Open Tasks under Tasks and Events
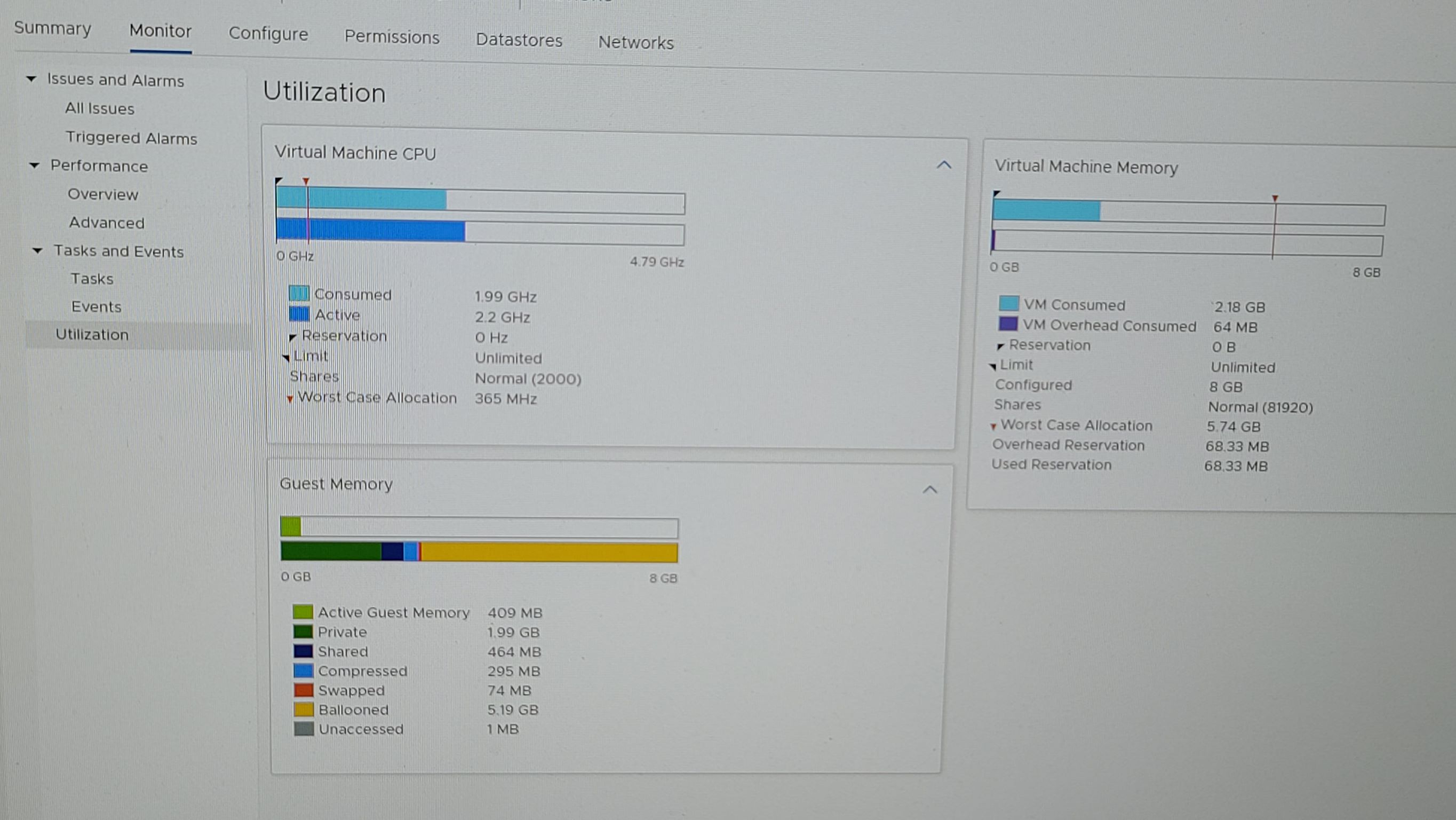Screen dimensions: 1456x820 pyautogui.click(x=92, y=278)
